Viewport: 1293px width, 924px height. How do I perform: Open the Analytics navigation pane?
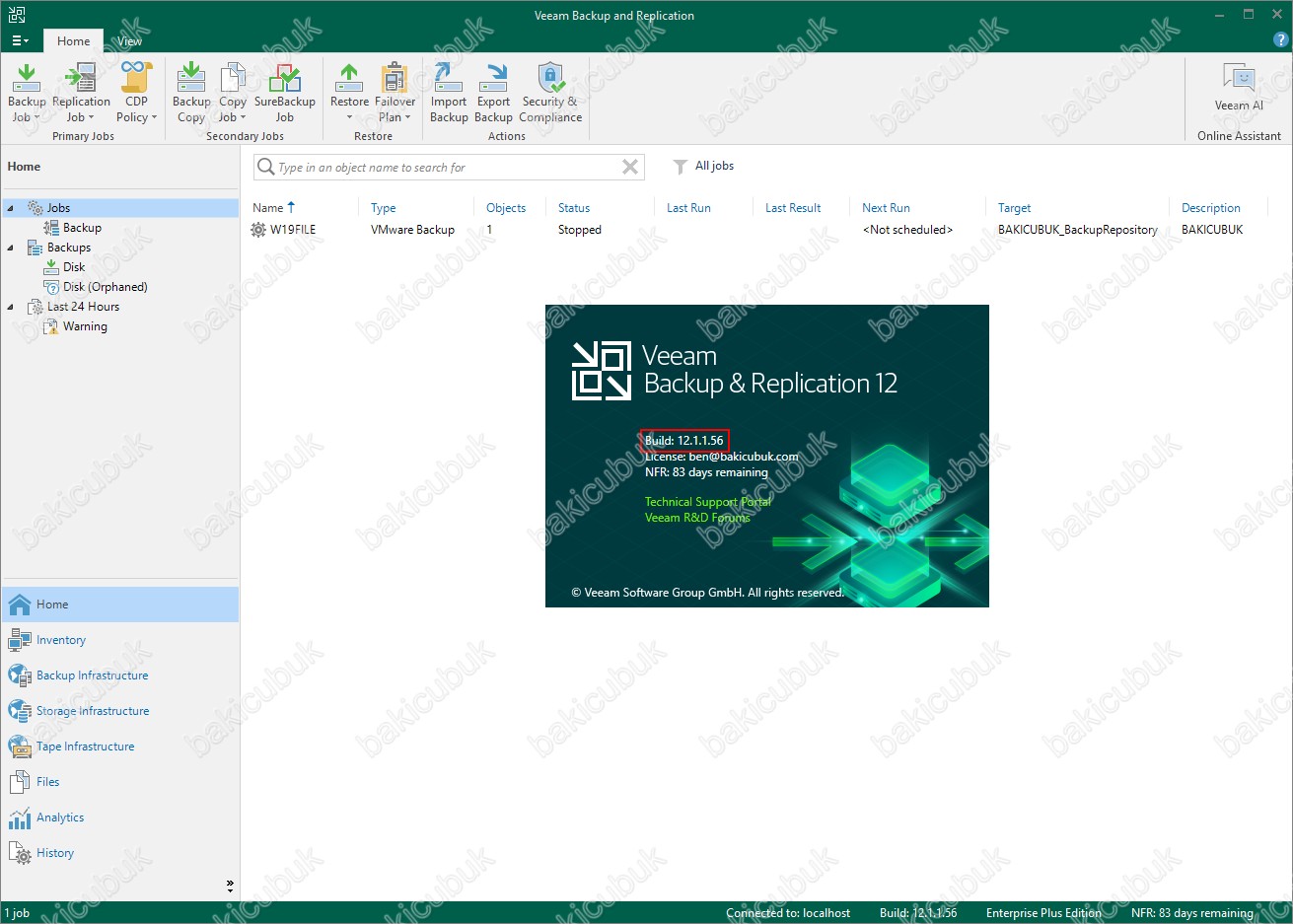pos(120,817)
